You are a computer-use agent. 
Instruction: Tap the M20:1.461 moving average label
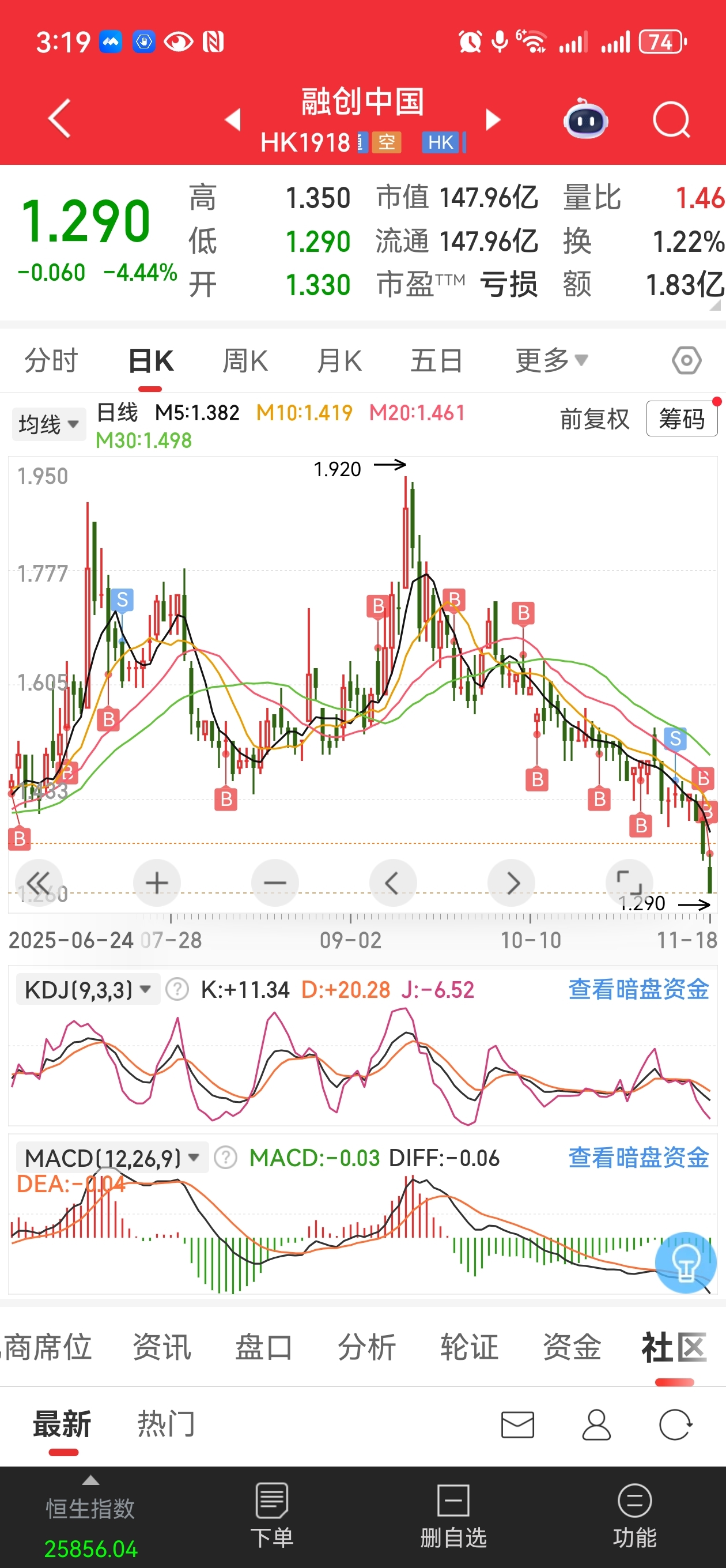point(417,413)
